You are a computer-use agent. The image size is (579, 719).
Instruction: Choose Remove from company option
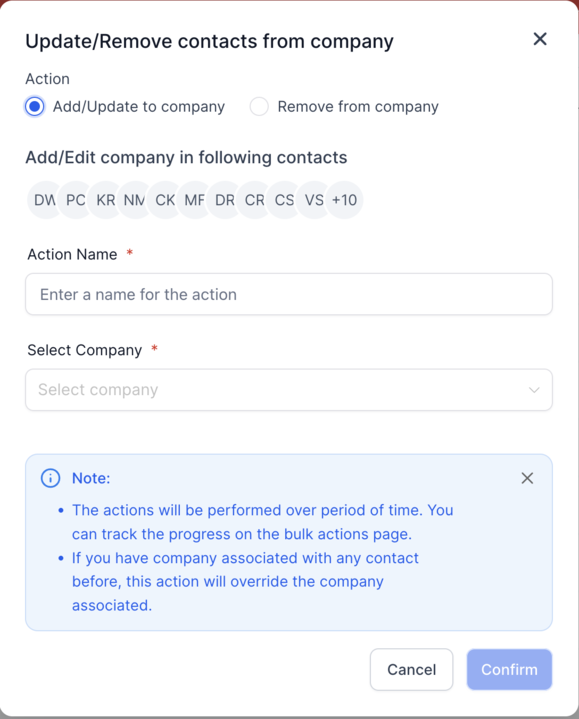(259, 106)
